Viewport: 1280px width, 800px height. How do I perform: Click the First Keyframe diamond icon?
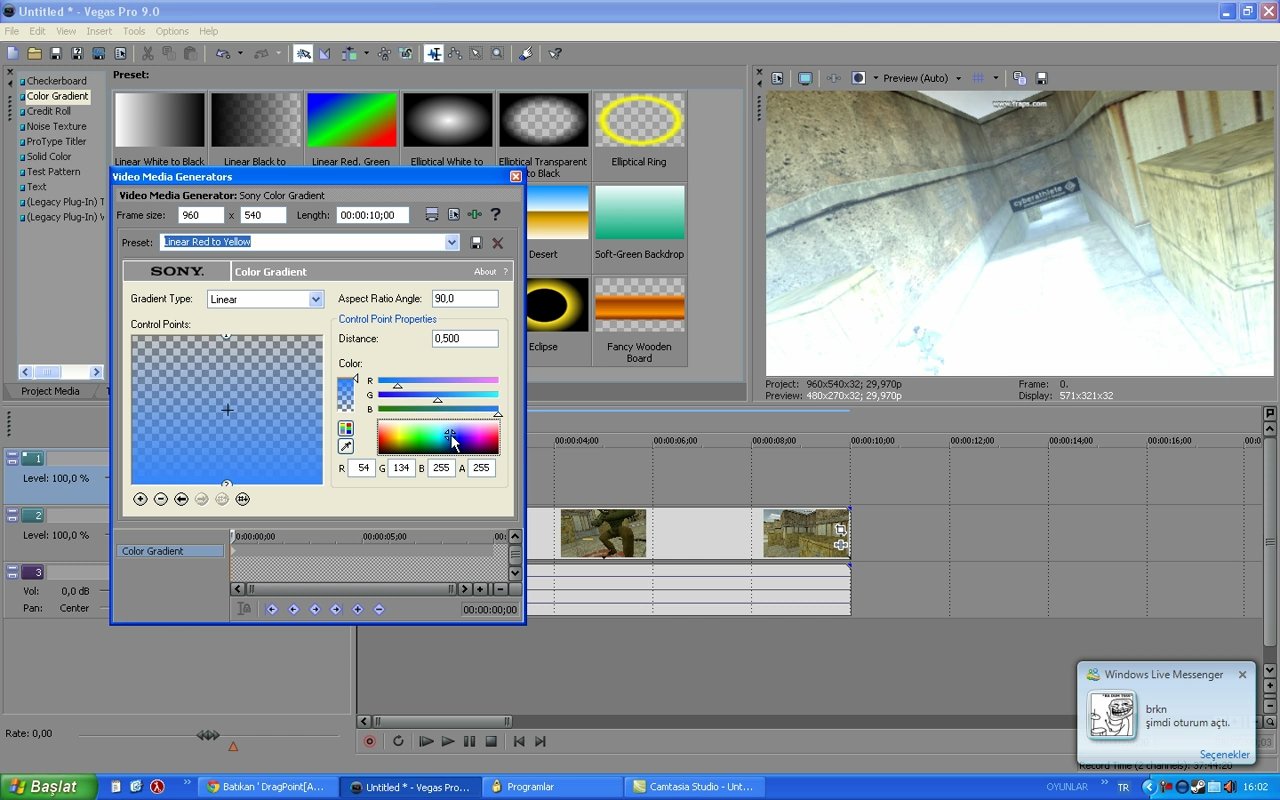[x=271, y=609]
